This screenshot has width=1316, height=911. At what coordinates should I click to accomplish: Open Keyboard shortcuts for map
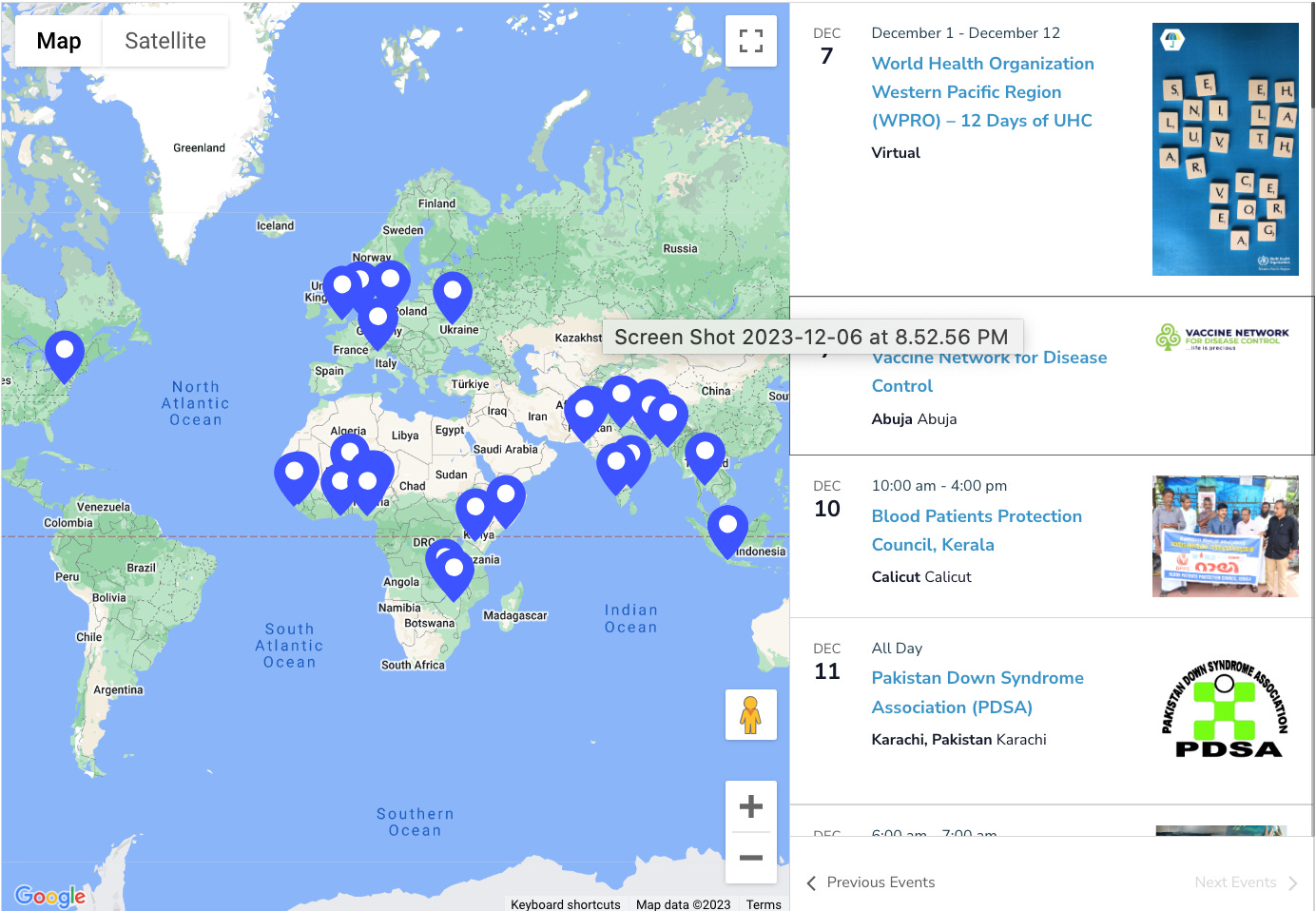point(566,904)
